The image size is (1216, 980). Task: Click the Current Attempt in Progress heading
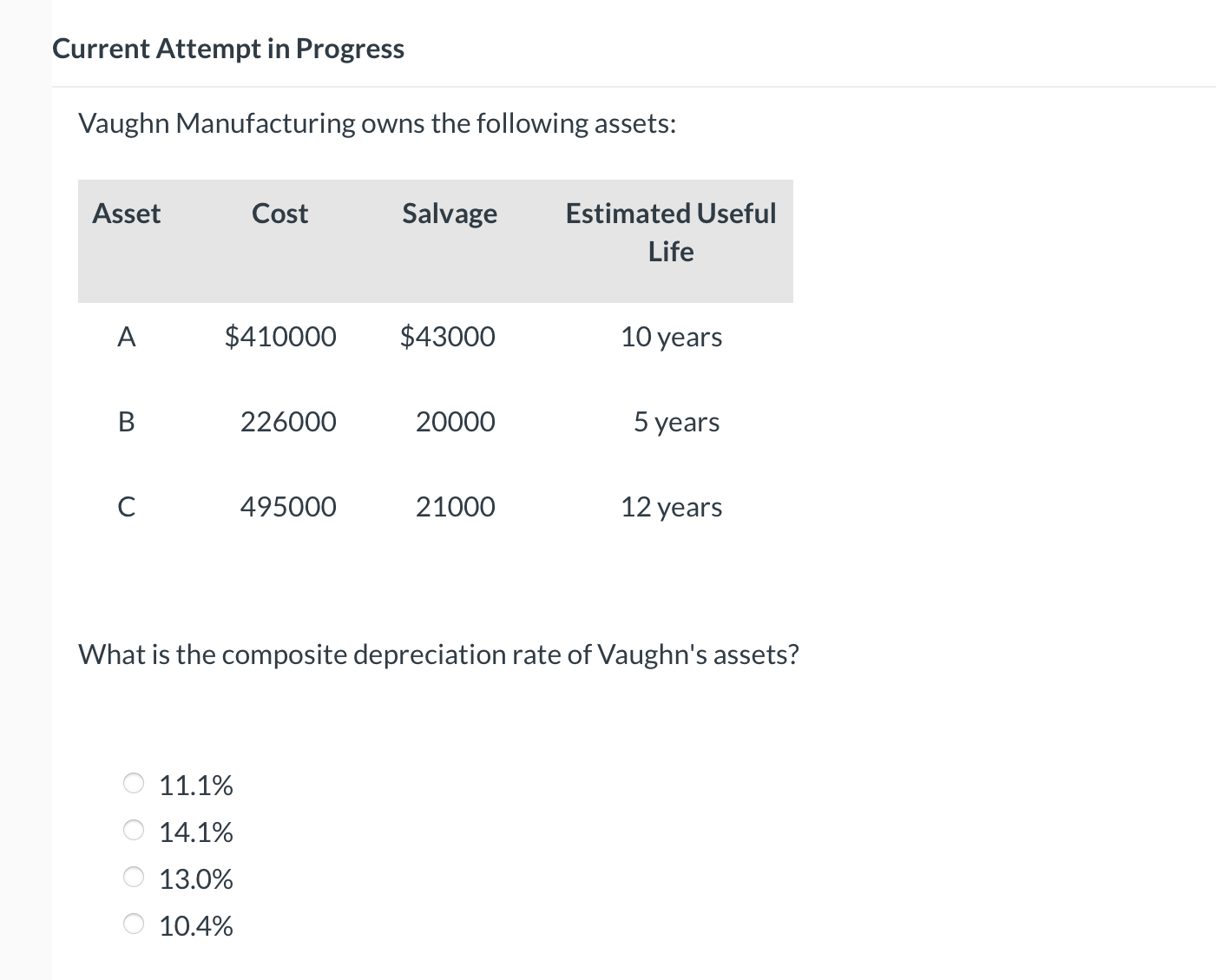[228, 49]
